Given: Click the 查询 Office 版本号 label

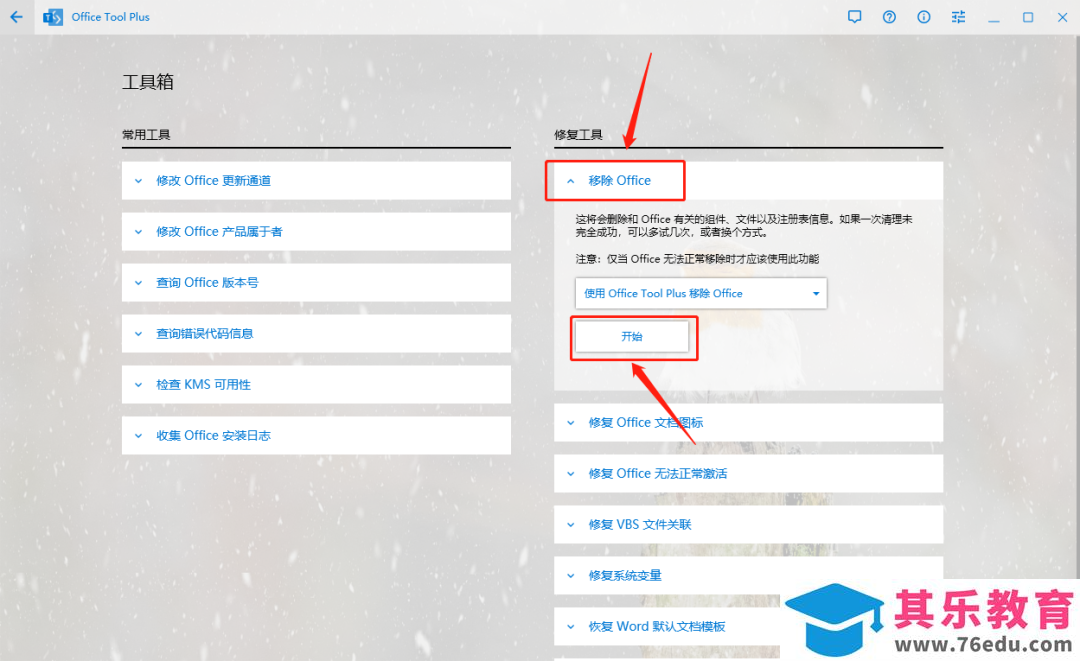Looking at the screenshot, I should click(207, 282).
